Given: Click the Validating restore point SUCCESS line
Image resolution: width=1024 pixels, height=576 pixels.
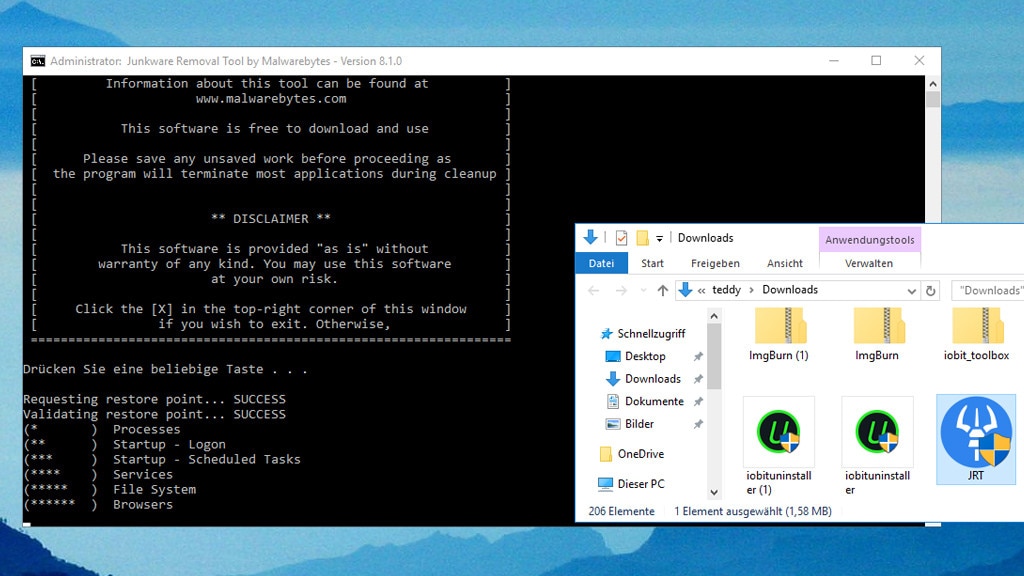Looking at the screenshot, I should (x=155, y=414).
